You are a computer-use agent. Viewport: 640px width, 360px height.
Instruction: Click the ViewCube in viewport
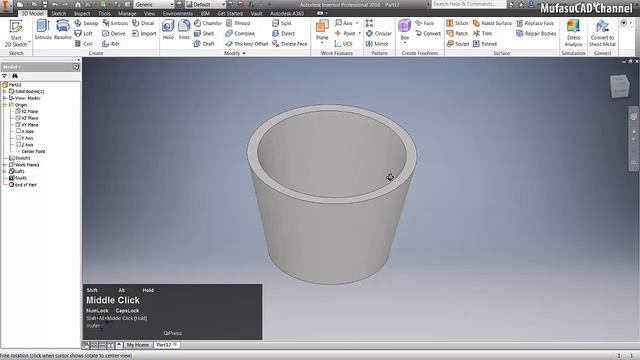click(x=620, y=86)
